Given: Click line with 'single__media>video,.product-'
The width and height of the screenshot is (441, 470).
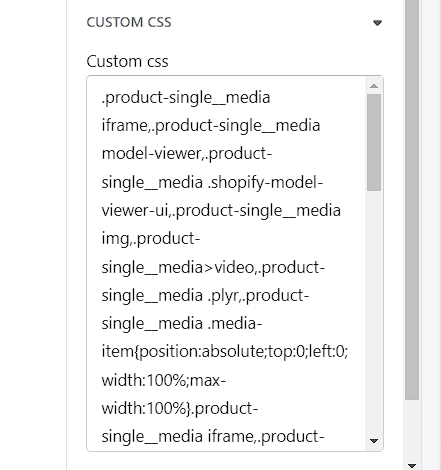Looking at the screenshot, I should point(213,267).
